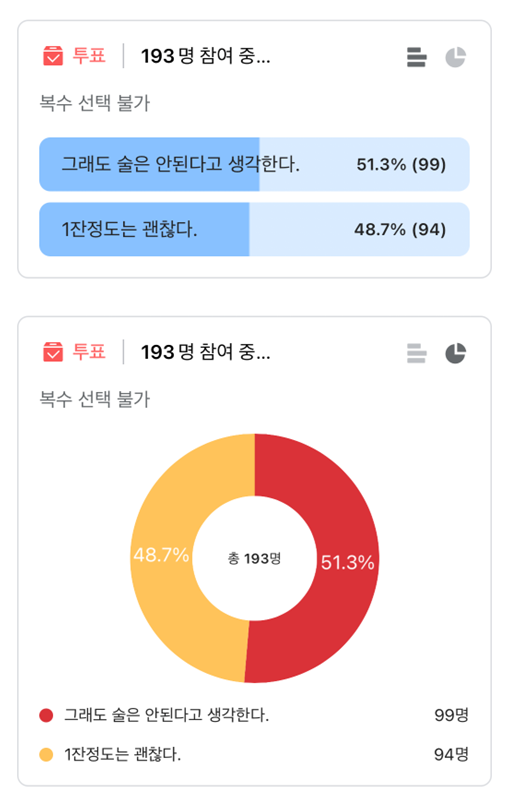The image size is (508, 805).
Task: Click active pie chart icon in bottom poll
Action: [455, 353]
